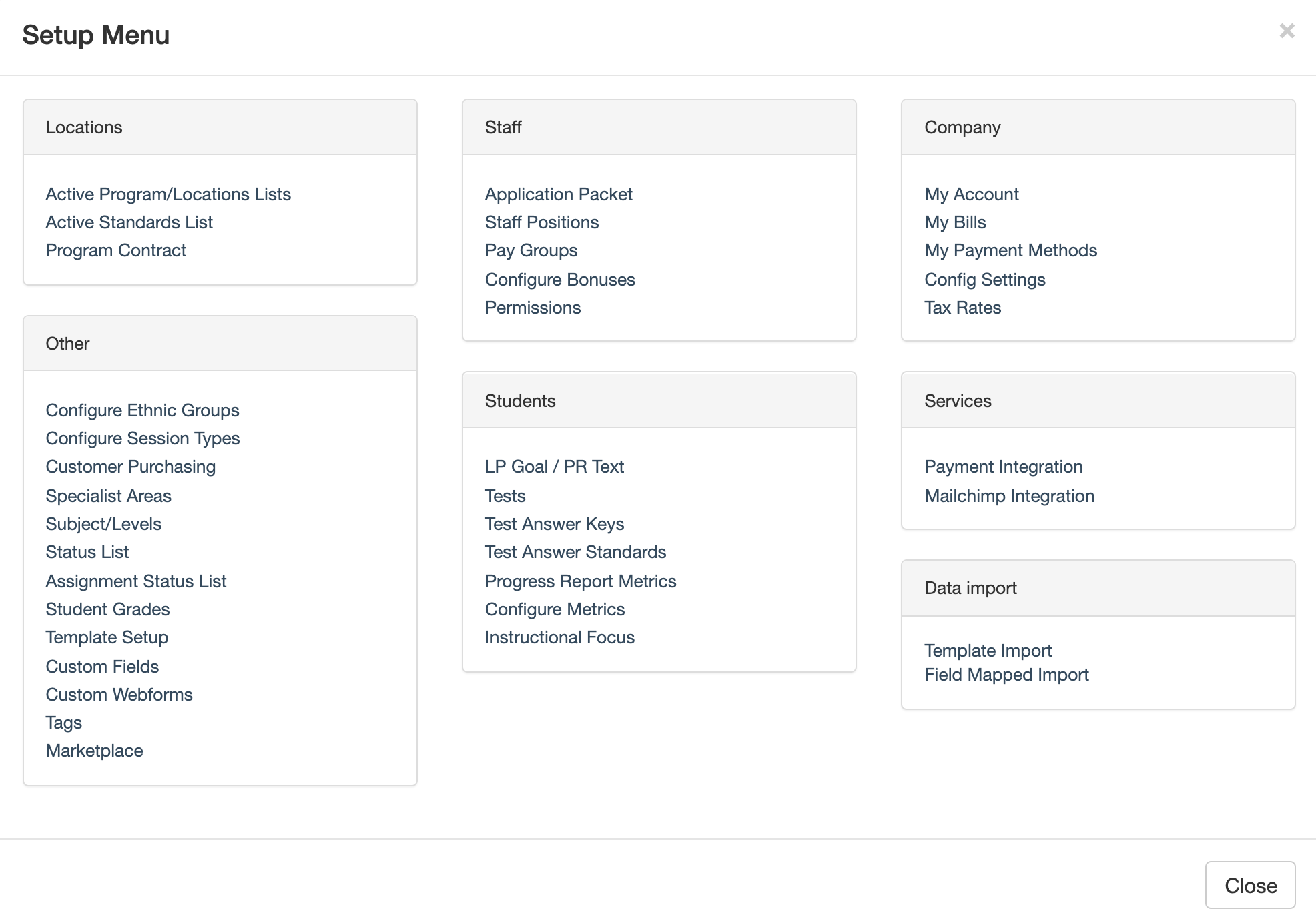Screen dimensions: 1316x921
Task: Open Progress Report Metrics
Action: 580,581
